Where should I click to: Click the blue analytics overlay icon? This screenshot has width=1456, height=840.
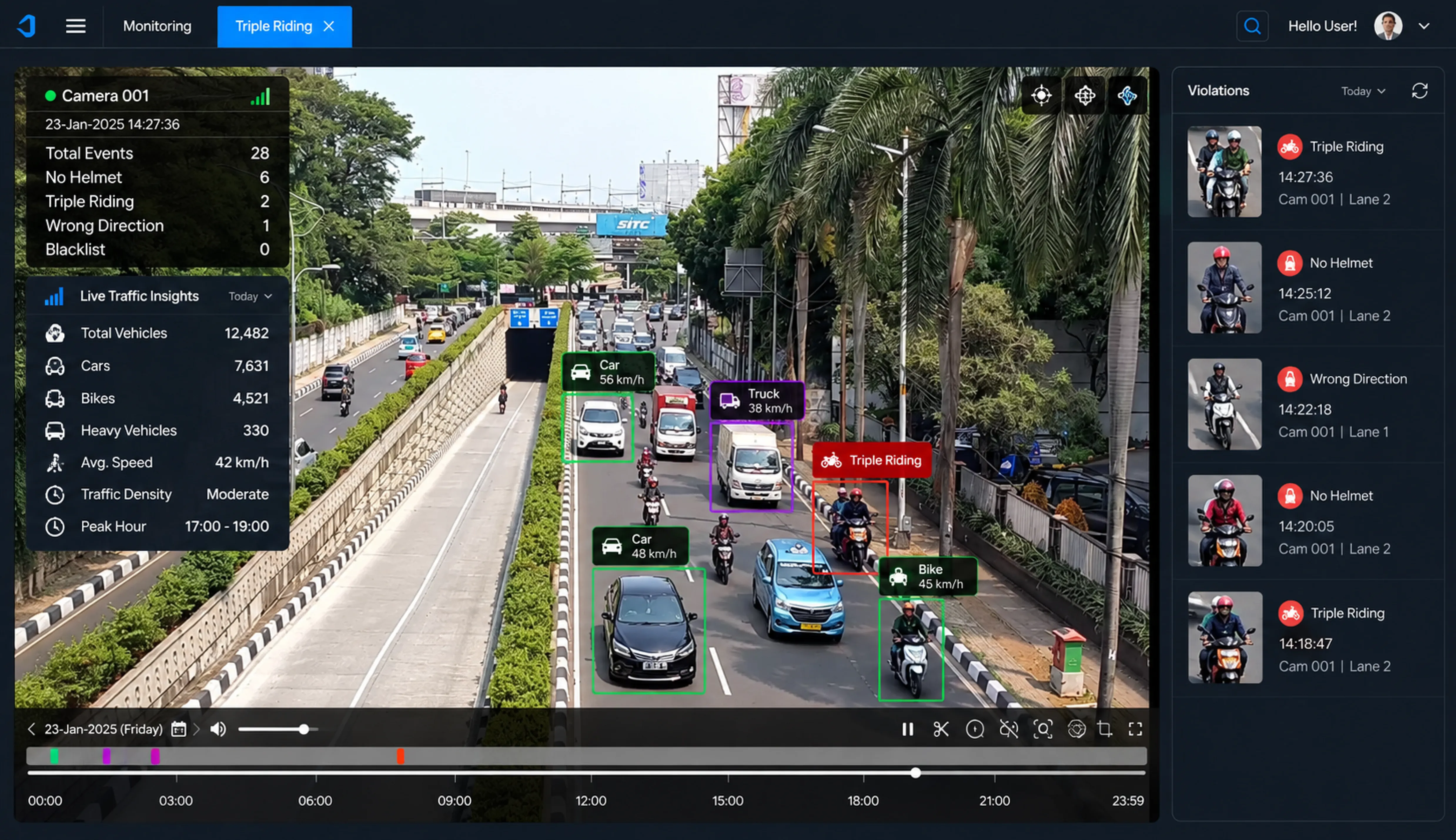1127,95
